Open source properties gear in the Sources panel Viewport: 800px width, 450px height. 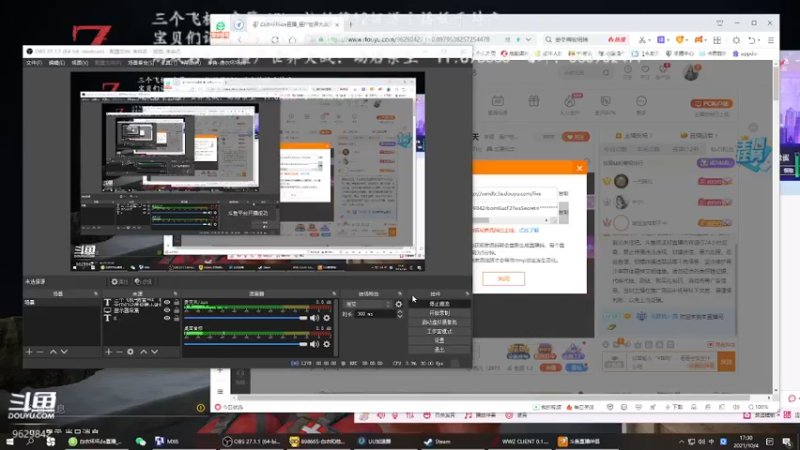(x=131, y=352)
